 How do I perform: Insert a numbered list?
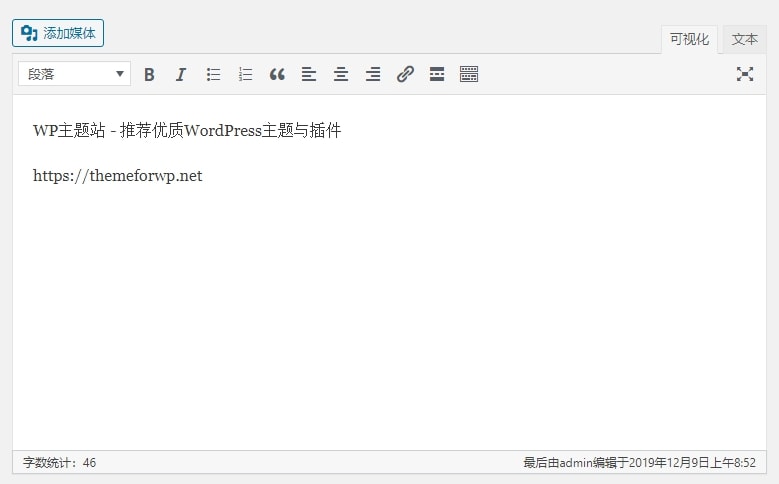click(245, 74)
